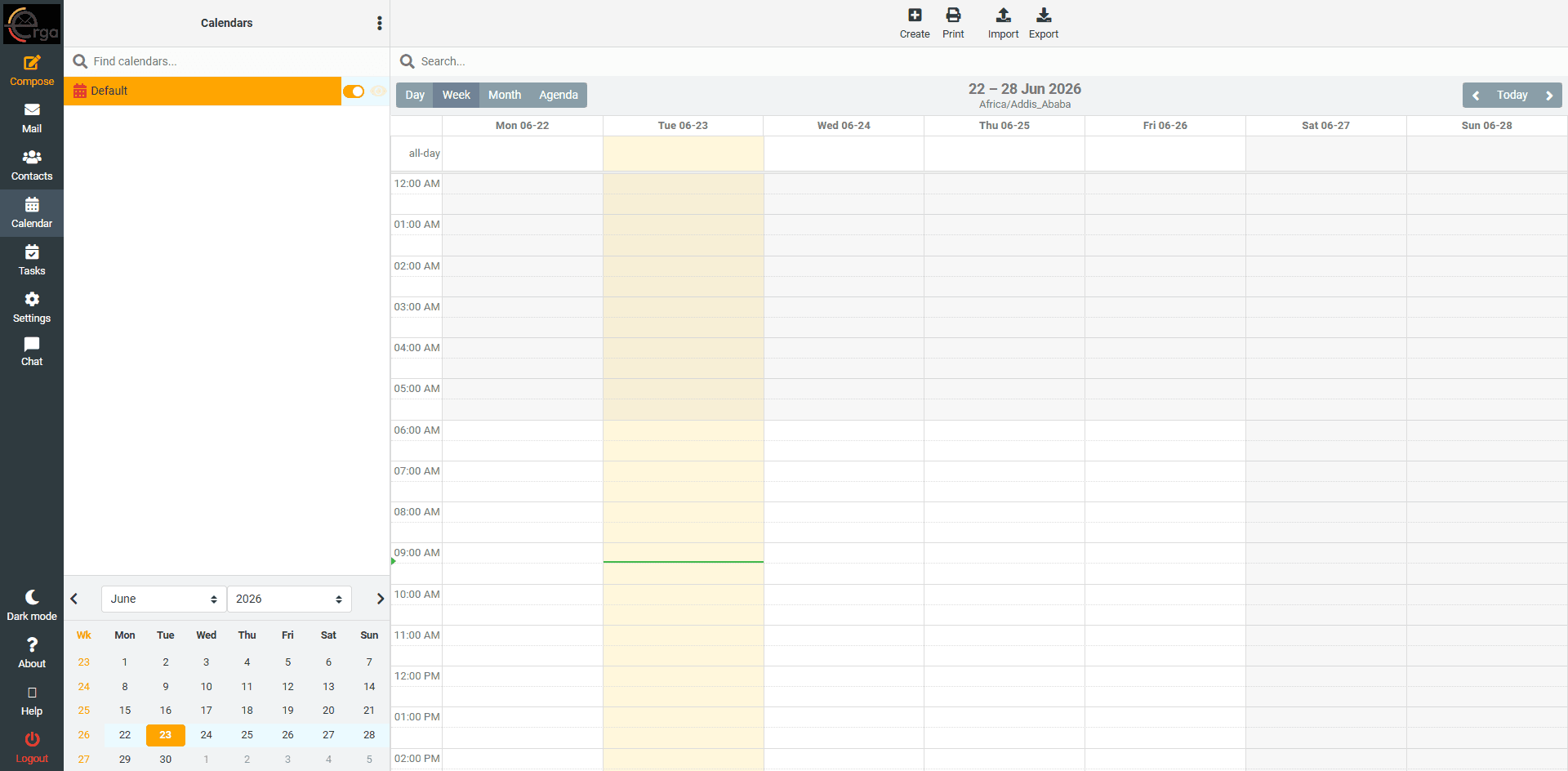Show previous week with left chevron
Image resolution: width=1568 pixels, height=771 pixels.
click(1476, 96)
